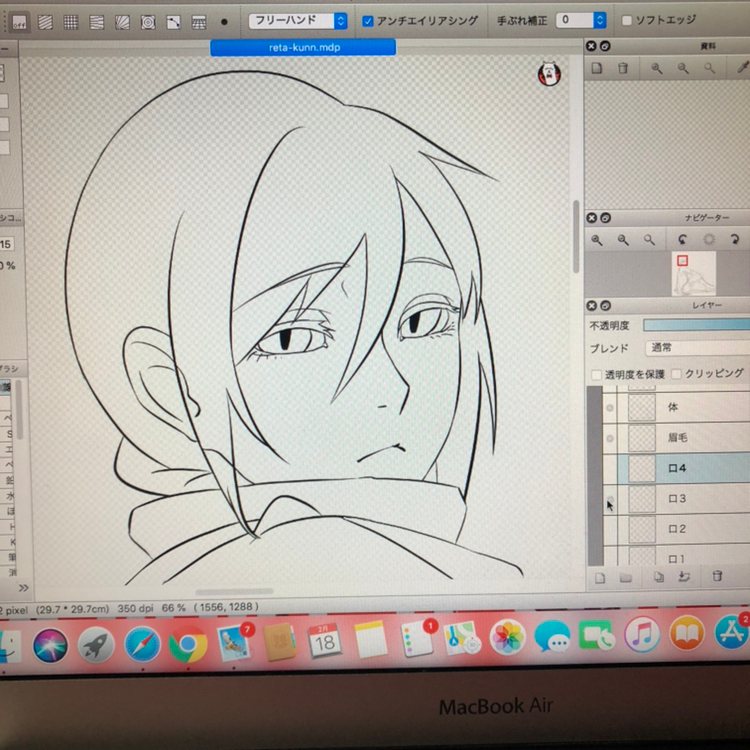Select the curve snap guide
Image resolution: width=750 pixels, height=750 pixels.
pos(173,22)
